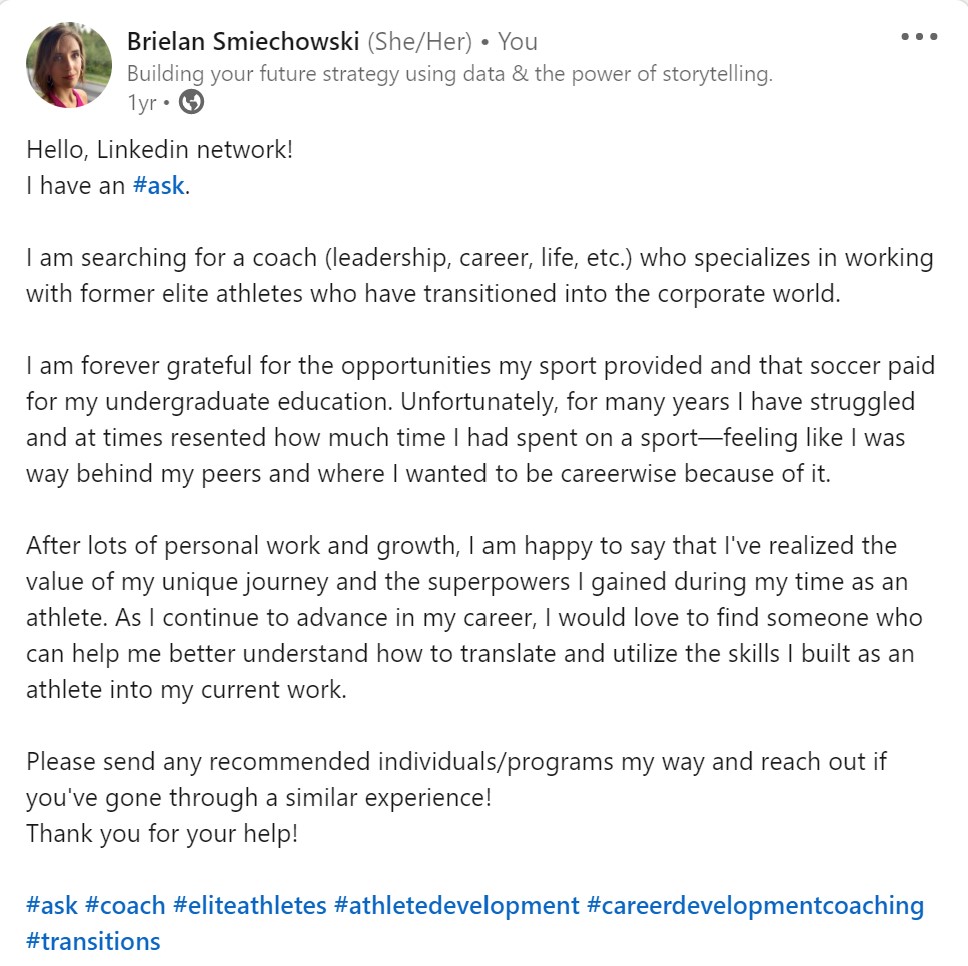Open the inline #ask hashtag after "I have an"
The height and width of the screenshot is (966, 968).
[158, 186]
